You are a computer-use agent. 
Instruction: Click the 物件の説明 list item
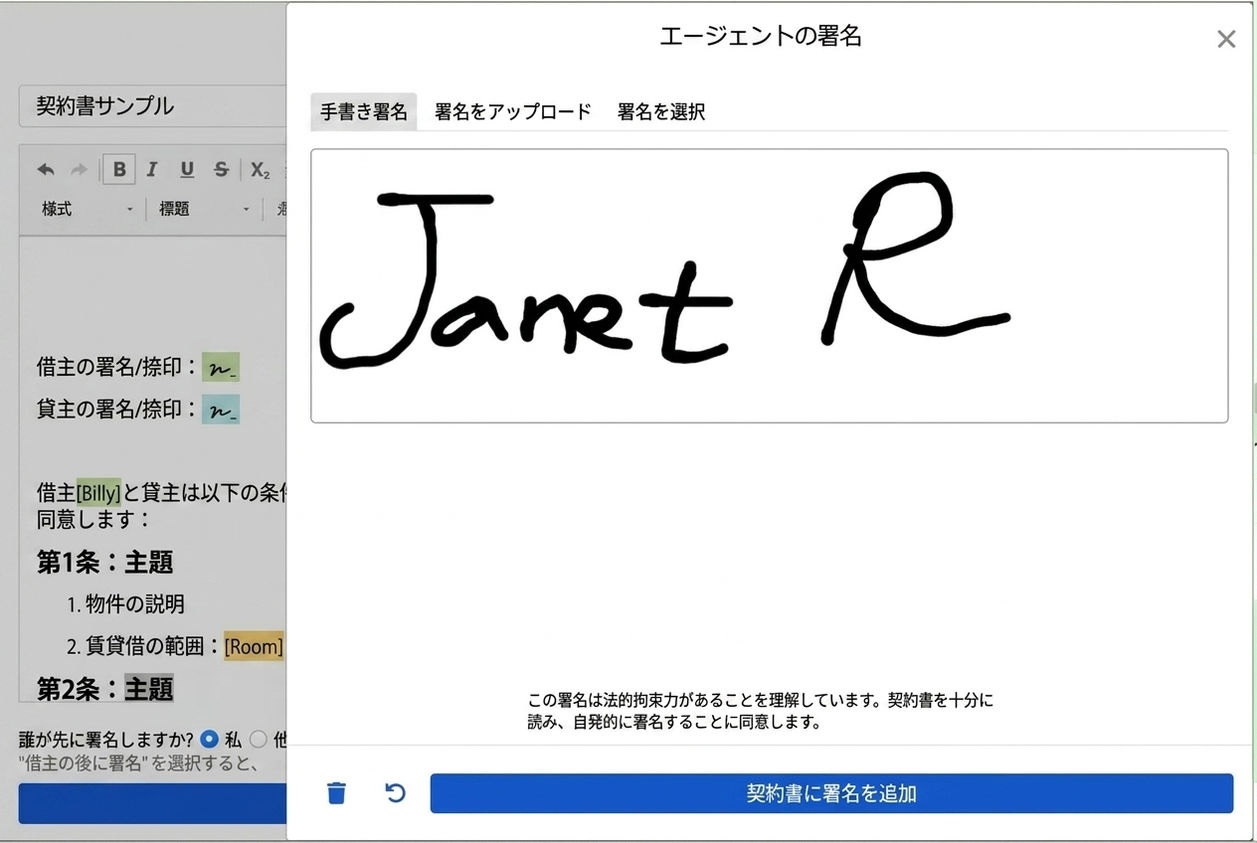pos(134,604)
